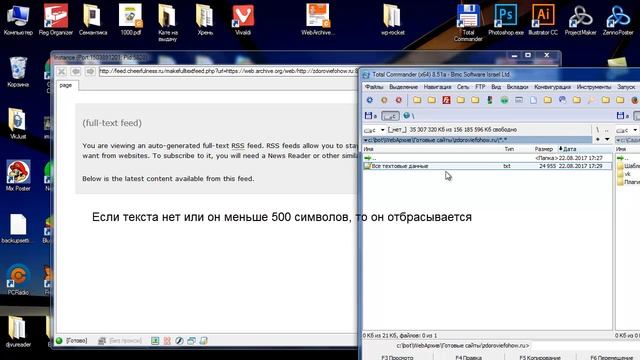Open the Выделение menu in Total Commander
Image resolution: width=640 pixels, height=360 pixels.
point(403,87)
